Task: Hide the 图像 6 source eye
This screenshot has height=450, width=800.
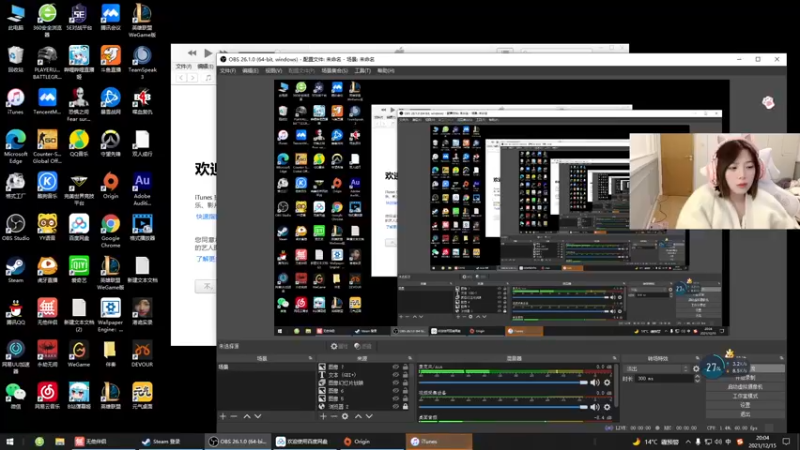Action: tap(395, 391)
